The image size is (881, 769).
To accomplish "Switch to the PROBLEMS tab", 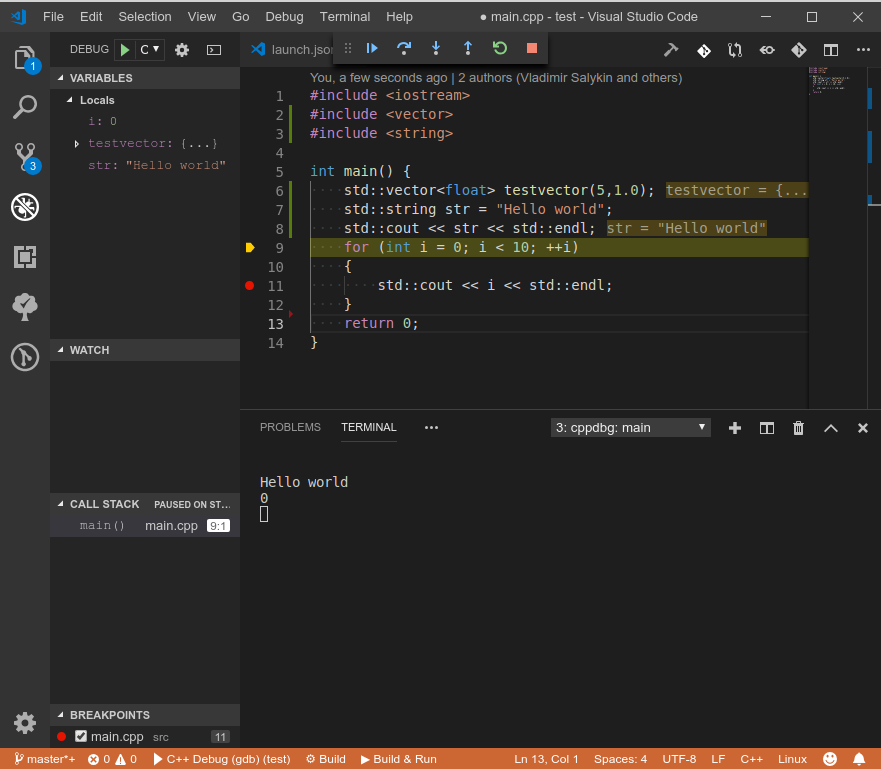I will [x=289, y=427].
